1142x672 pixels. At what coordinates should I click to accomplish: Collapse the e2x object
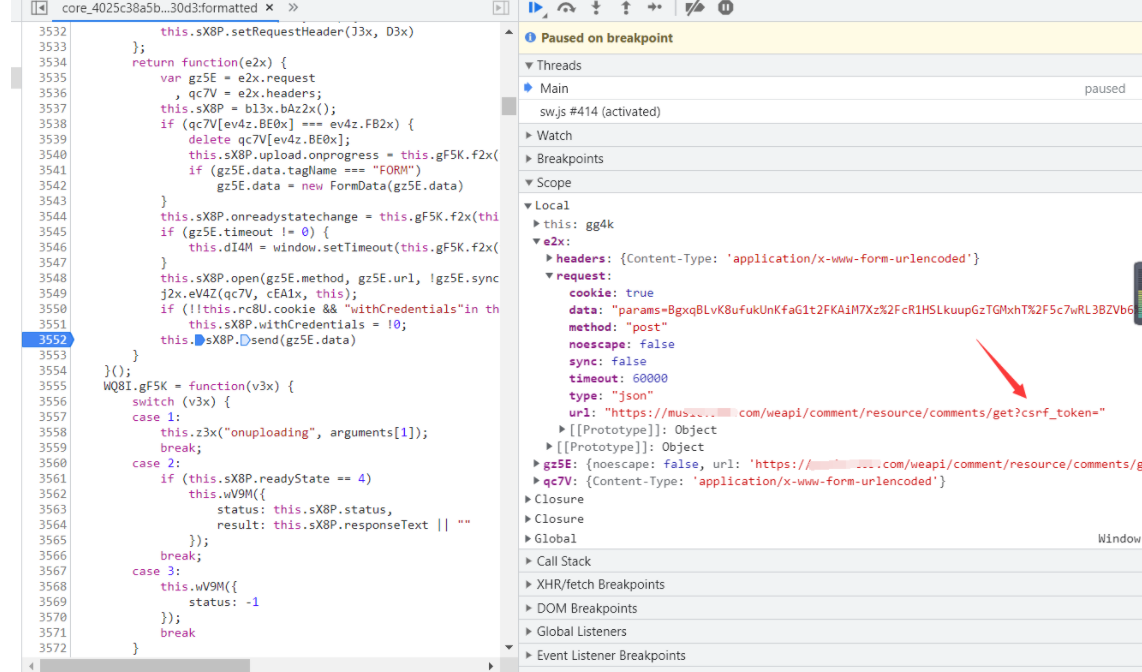[x=537, y=242]
